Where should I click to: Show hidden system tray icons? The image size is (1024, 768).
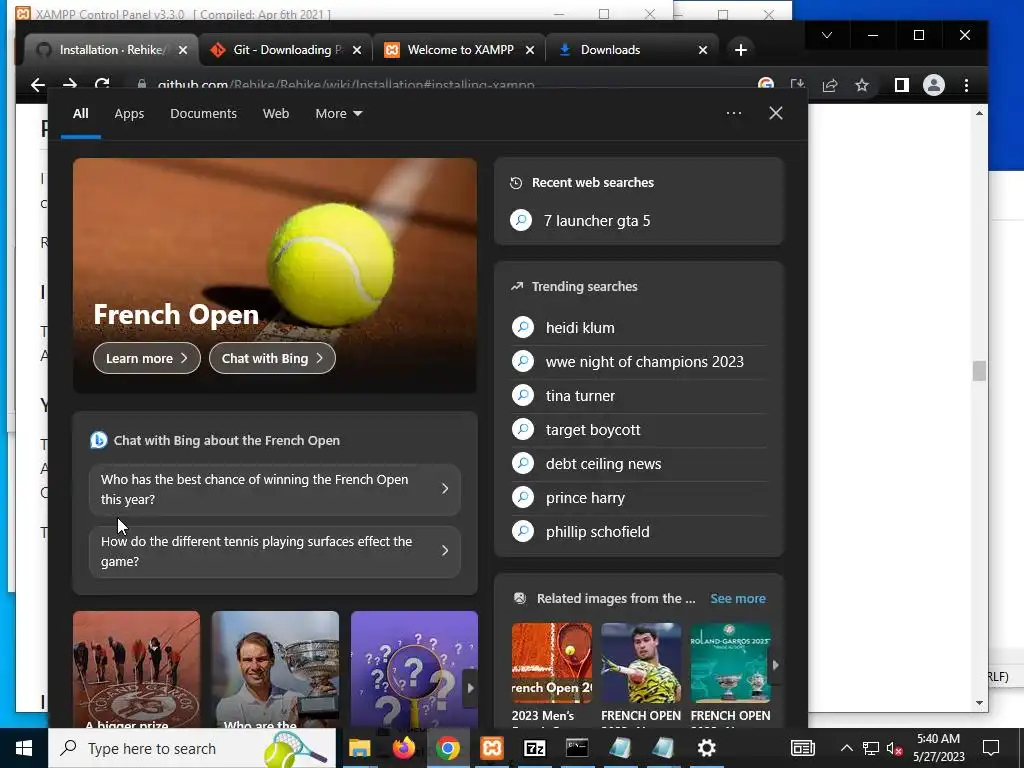click(846, 748)
